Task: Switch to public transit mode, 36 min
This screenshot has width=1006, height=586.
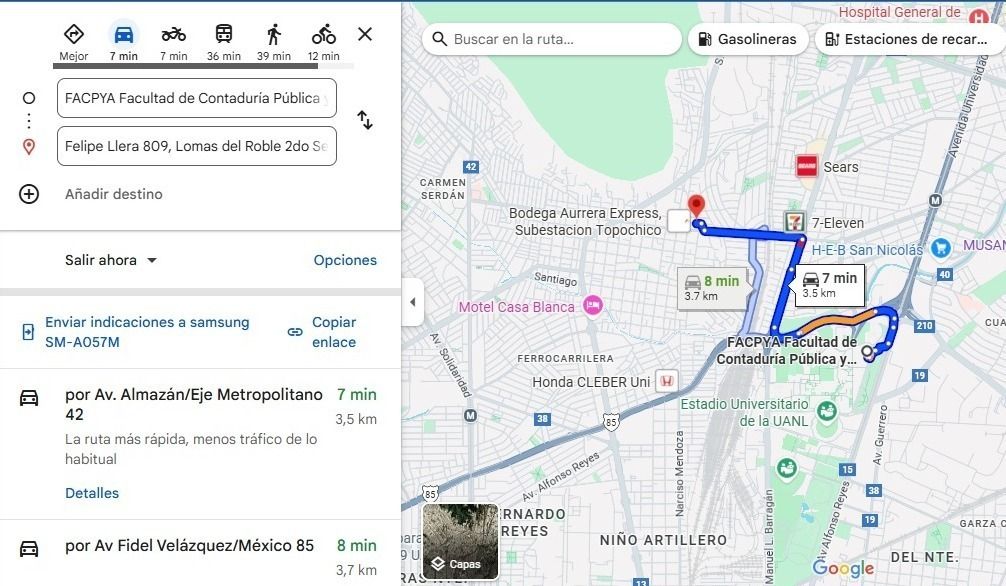Action: coord(224,42)
